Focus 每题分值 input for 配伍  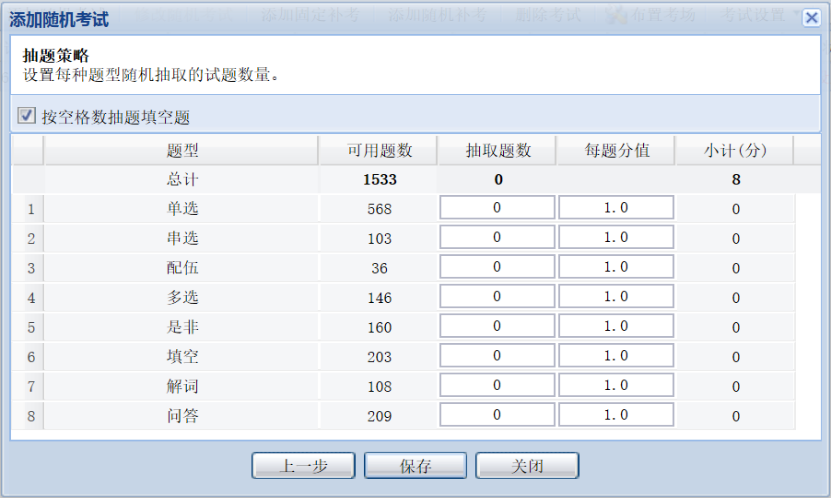click(x=616, y=267)
